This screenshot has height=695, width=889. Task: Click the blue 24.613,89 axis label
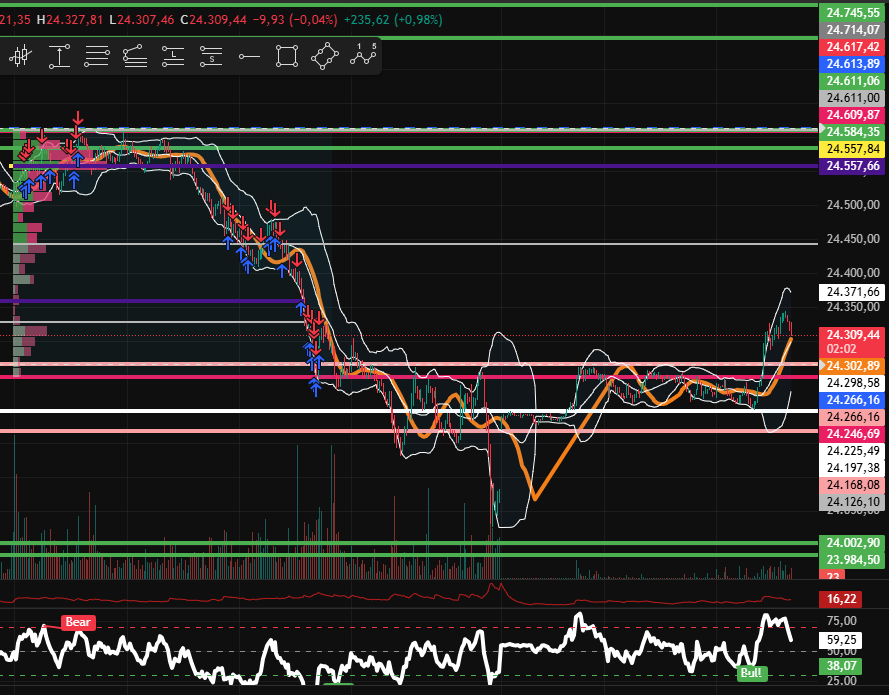pyautogui.click(x=853, y=64)
